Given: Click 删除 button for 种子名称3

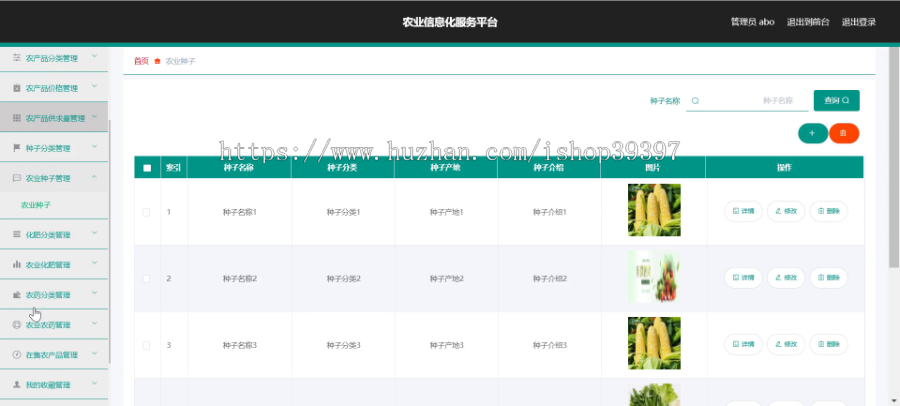Looking at the screenshot, I should 828,345.
